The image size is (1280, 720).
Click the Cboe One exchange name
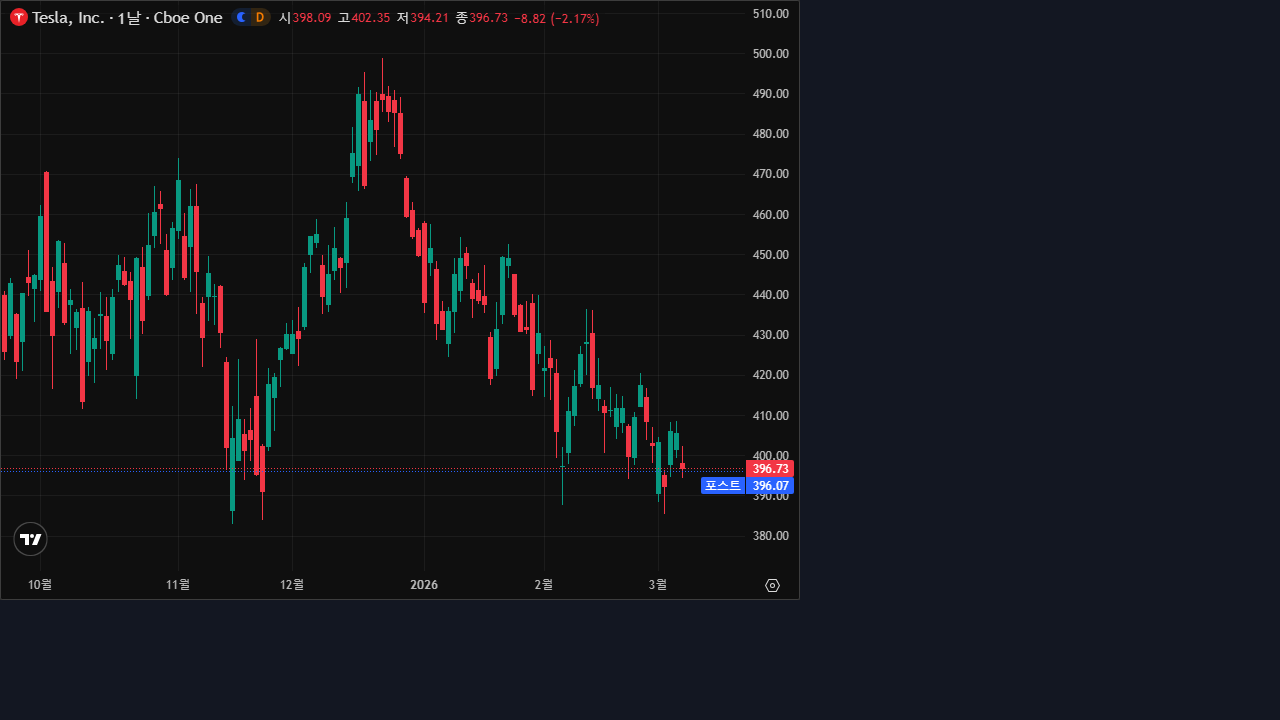coord(188,18)
